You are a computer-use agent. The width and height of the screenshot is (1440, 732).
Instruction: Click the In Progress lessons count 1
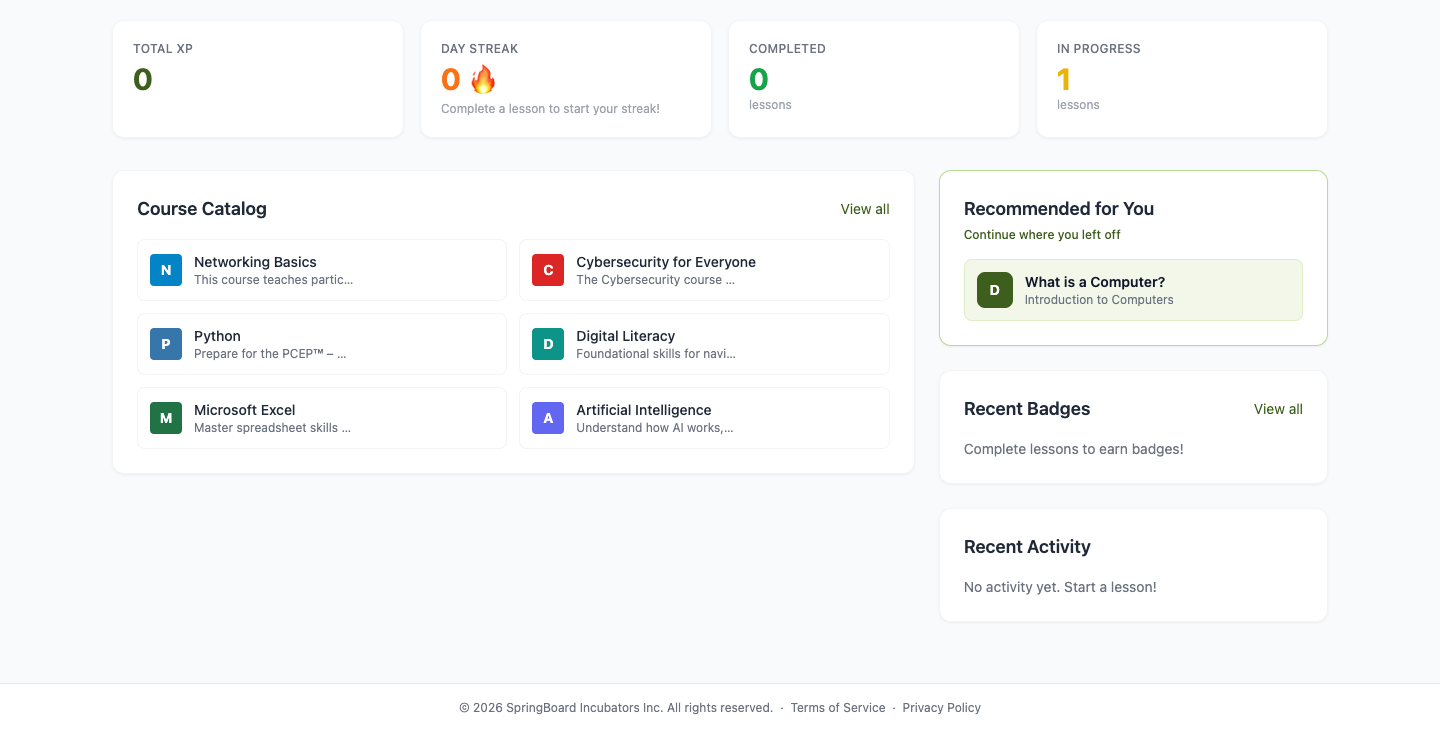coord(1064,80)
